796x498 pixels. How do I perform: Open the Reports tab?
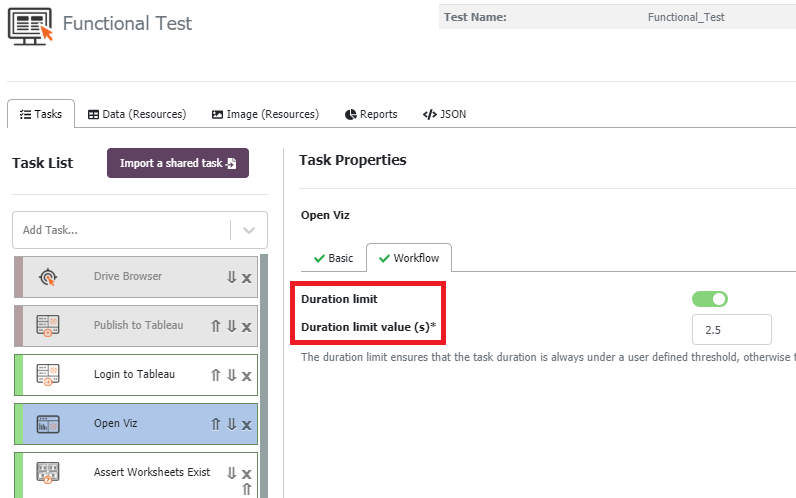(x=371, y=114)
